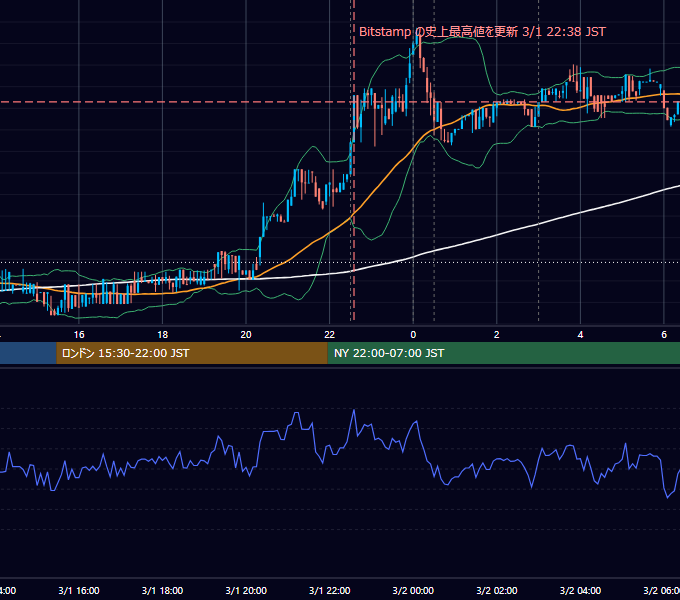Click the 3/1 22:00 bottom time label
Screen dimensions: 680x600
click(330, 590)
